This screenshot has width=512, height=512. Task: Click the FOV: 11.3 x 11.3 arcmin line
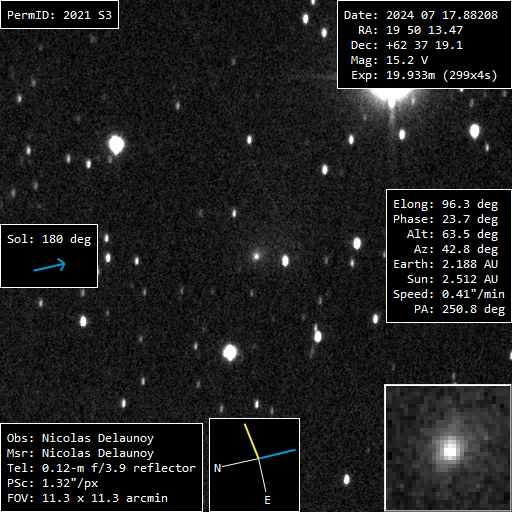click(87, 498)
